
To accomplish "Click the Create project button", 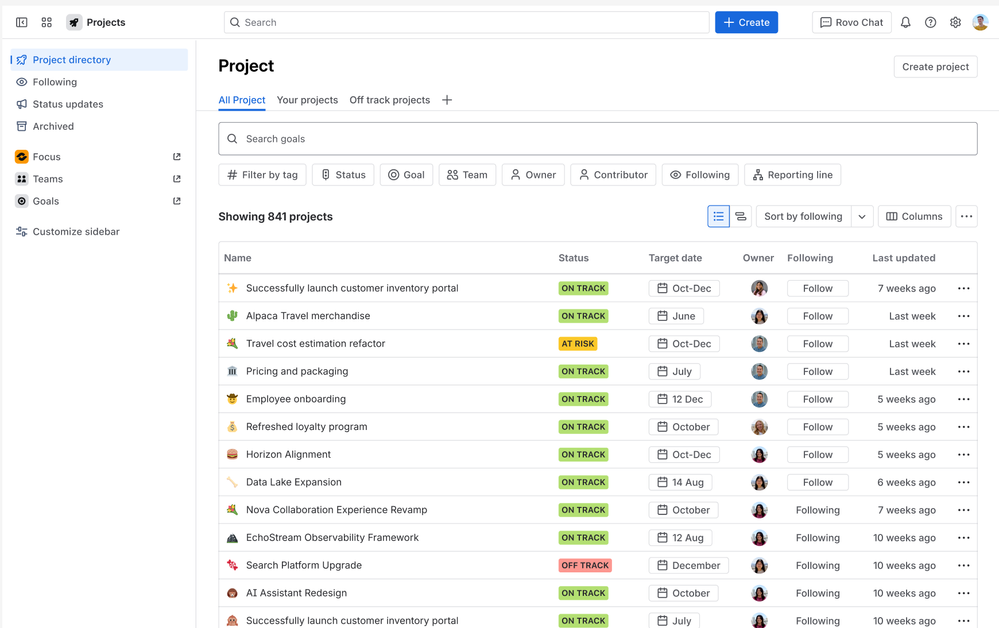I will [935, 67].
